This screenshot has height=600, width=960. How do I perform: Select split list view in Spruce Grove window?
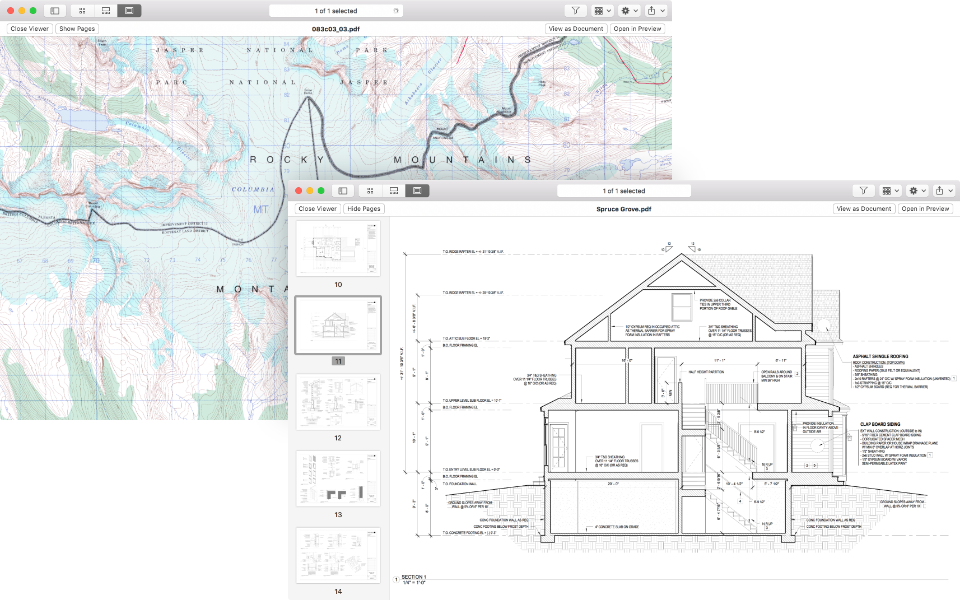(394, 190)
